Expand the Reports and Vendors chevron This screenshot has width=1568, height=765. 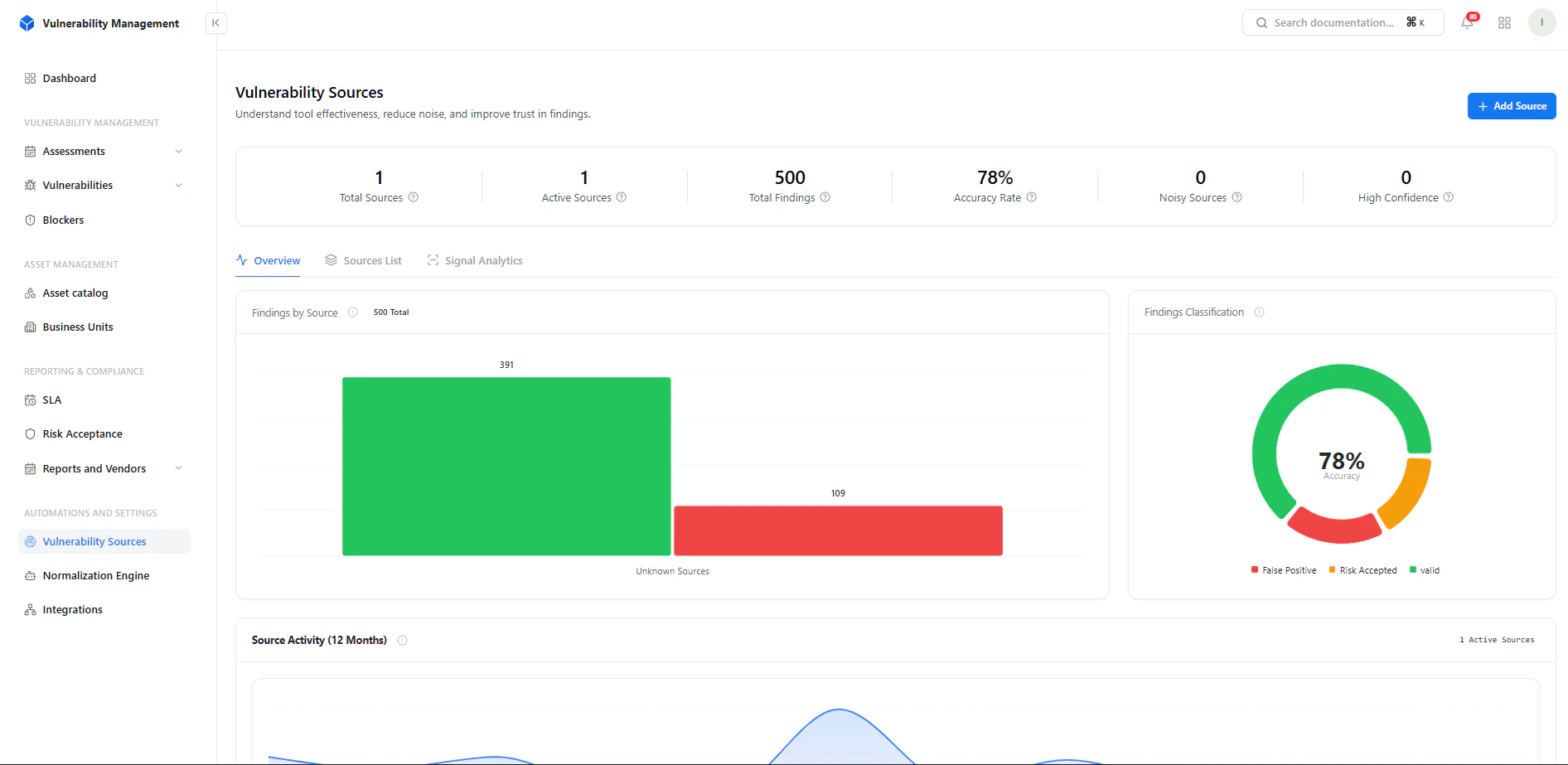click(x=179, y=469)
